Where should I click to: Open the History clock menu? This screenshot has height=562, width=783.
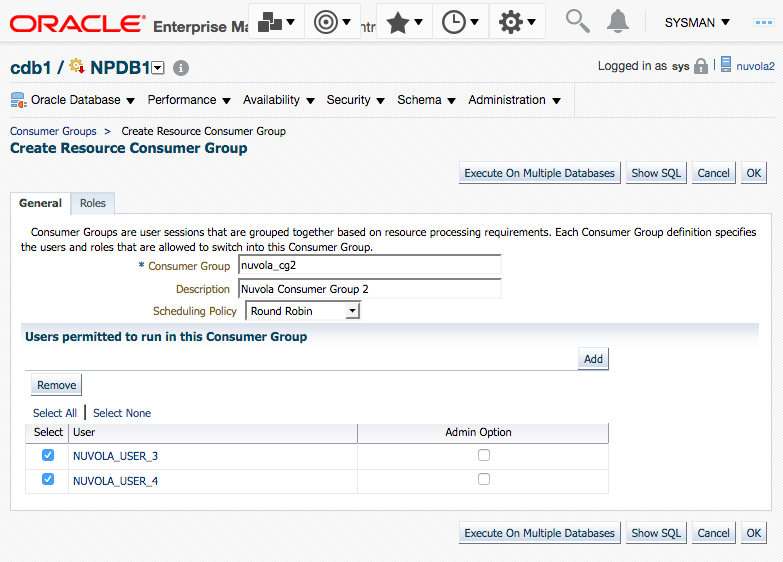click(460, 22)
